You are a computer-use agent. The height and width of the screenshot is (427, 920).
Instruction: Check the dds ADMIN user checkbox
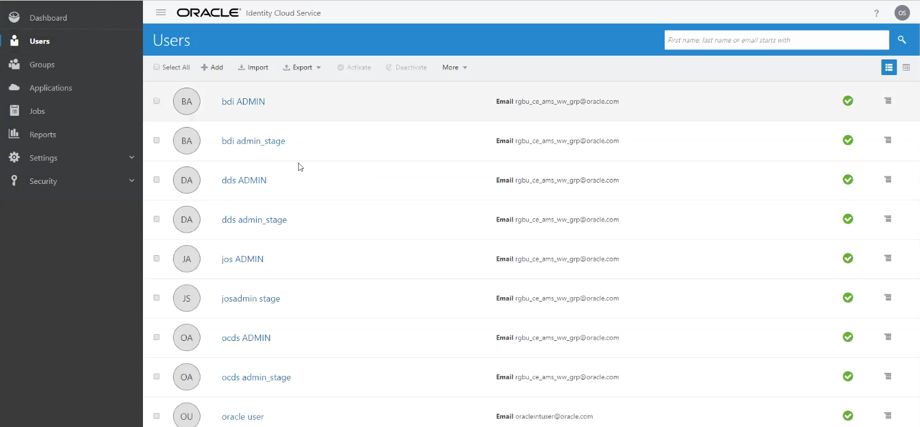157,179
